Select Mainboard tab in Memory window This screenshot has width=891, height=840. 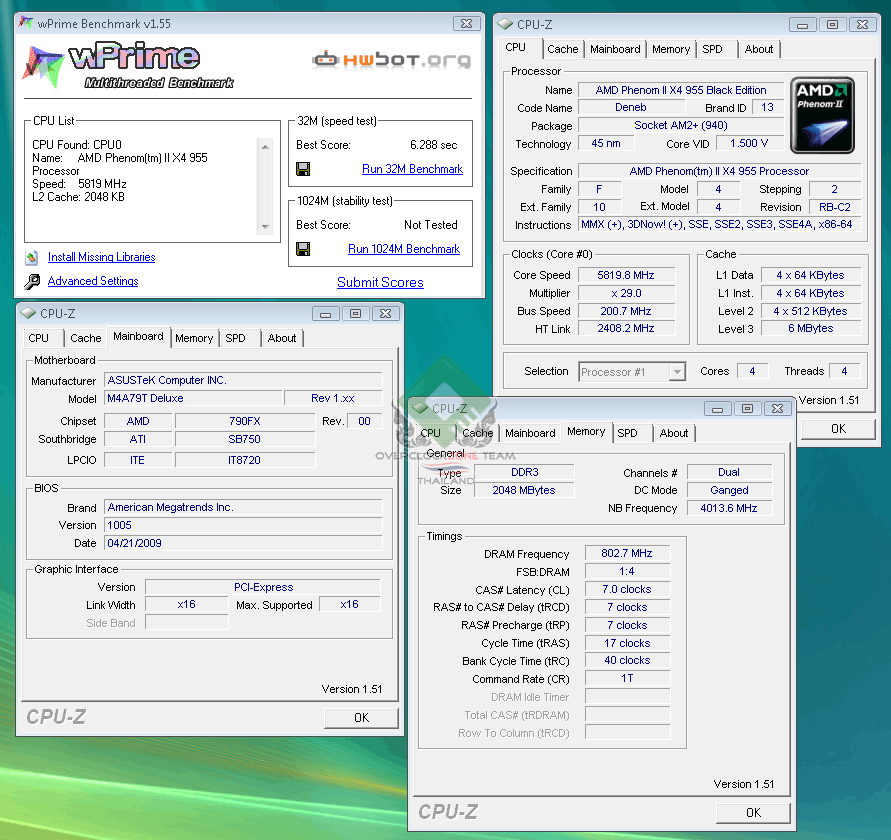530,433
